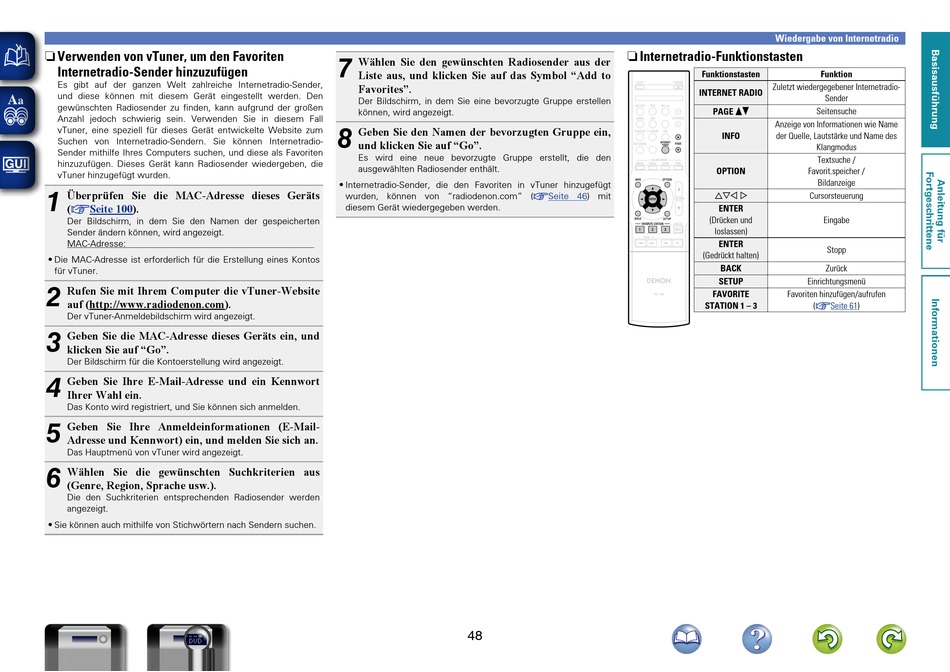Click the green forward arrow icon

click(x=891, y=639)
